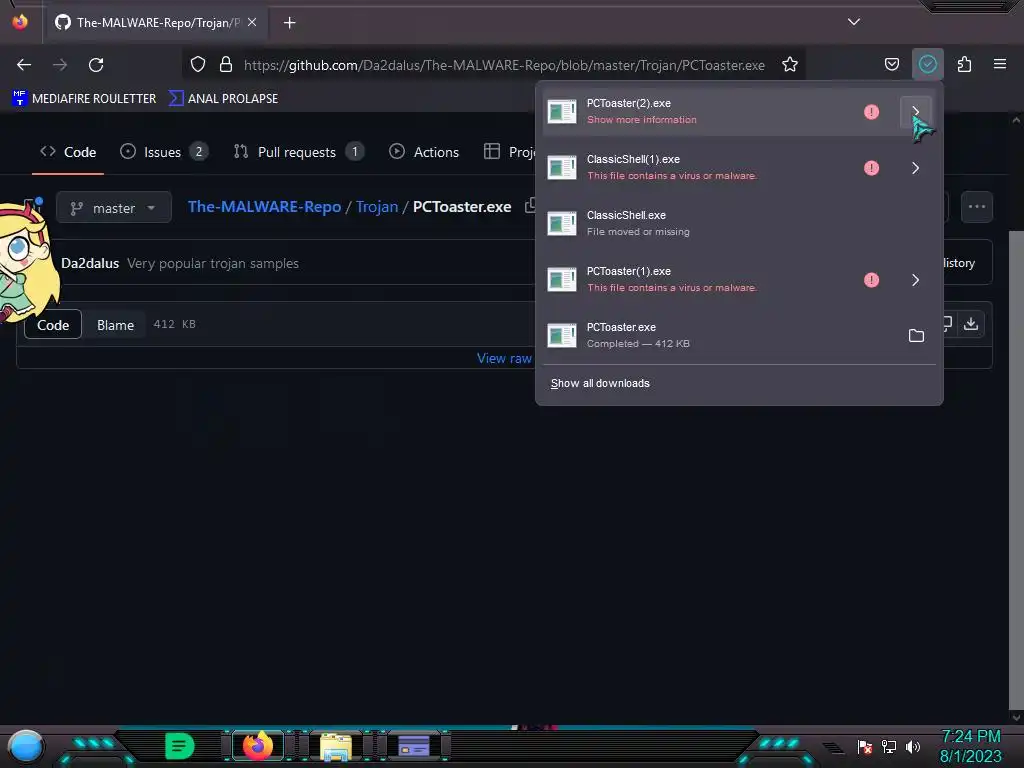Open the green chat app taskbar icon

click(180, 746)
